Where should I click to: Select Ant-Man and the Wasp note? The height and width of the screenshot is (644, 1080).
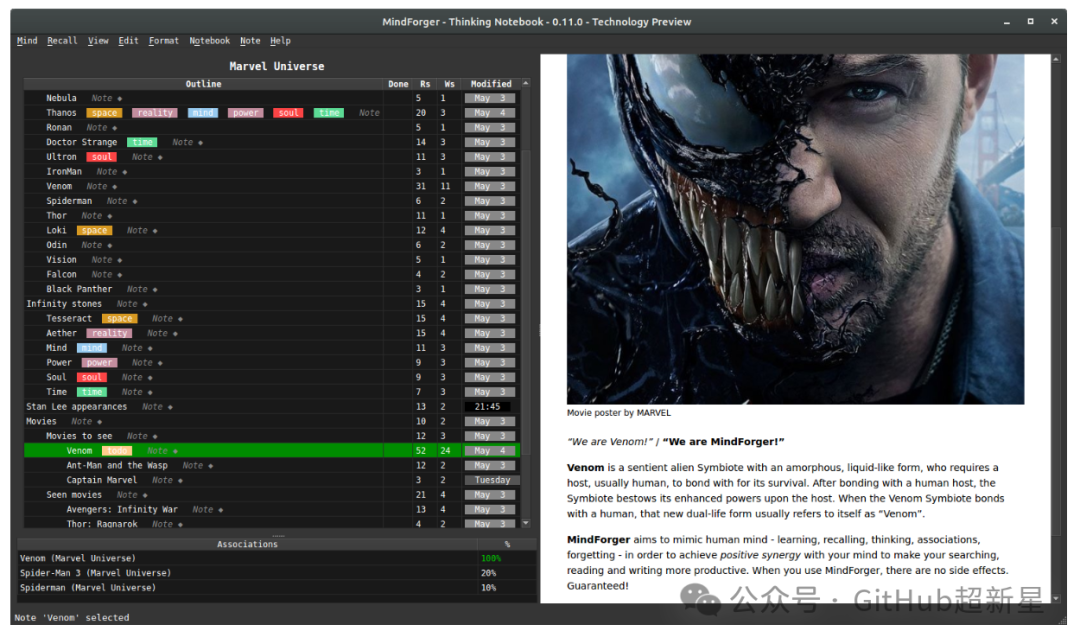tap(272, 466)
